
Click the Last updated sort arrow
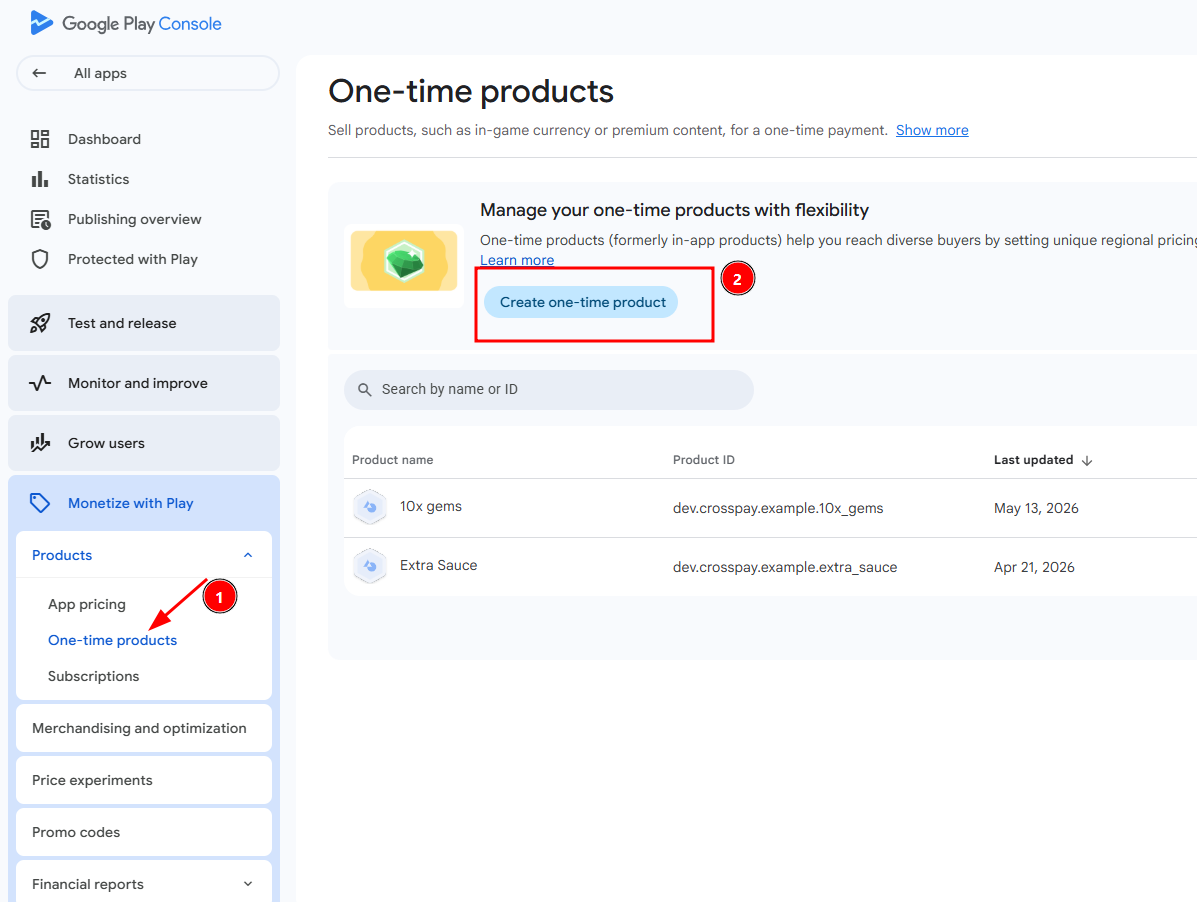[1087, 461]
